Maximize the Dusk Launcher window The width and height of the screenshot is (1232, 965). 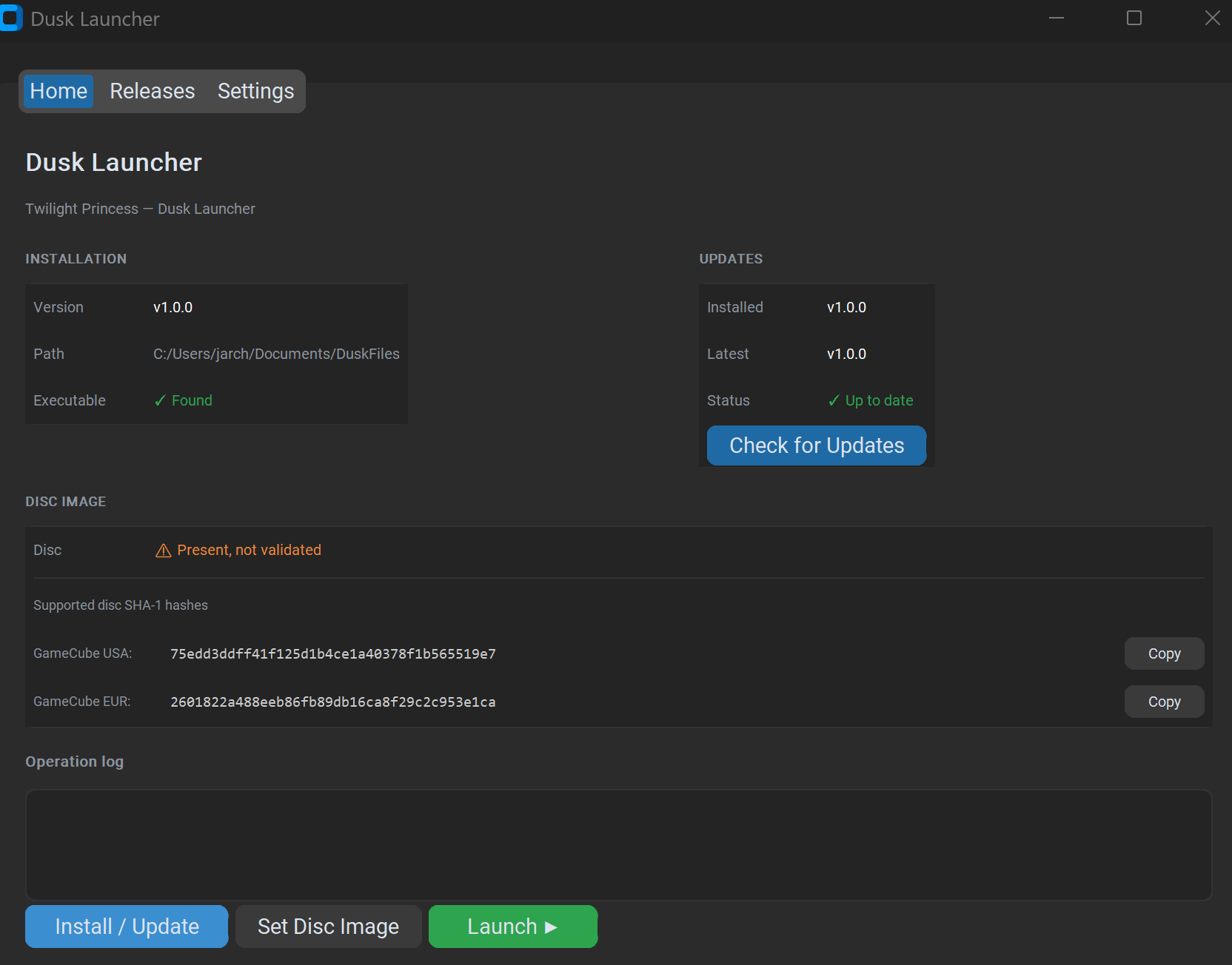pos(1134,18)
